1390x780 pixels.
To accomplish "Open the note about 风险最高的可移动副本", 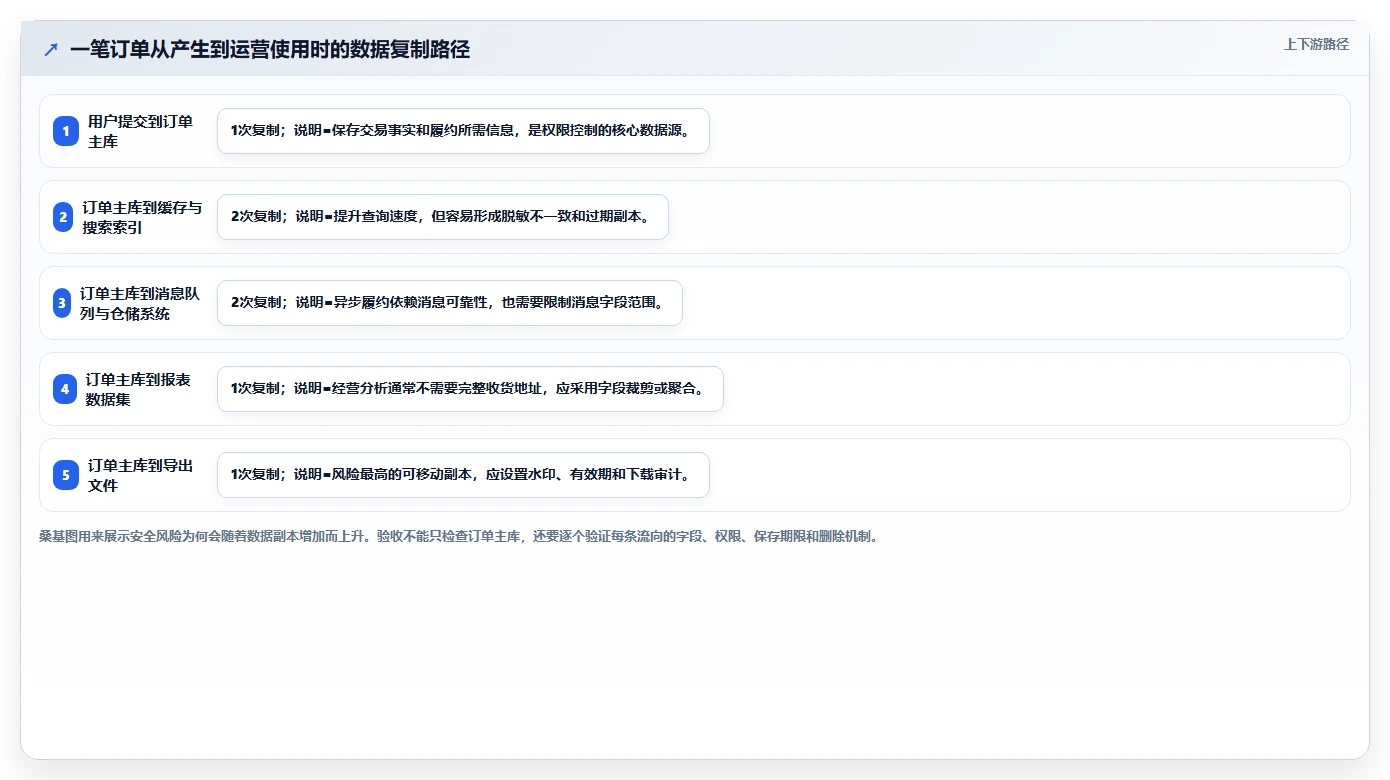I will (x=463, y=475).
